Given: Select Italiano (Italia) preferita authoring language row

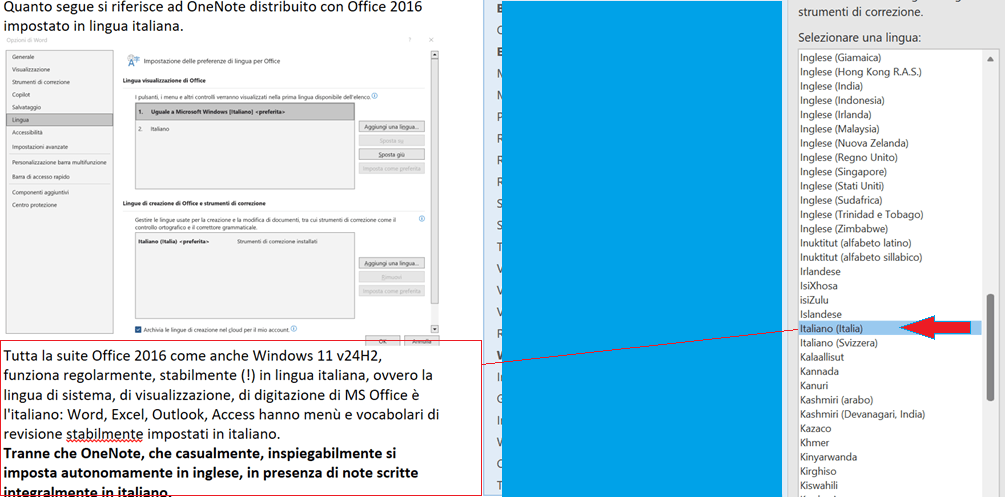Looking at the screenshot, I should tap(245, 242).
